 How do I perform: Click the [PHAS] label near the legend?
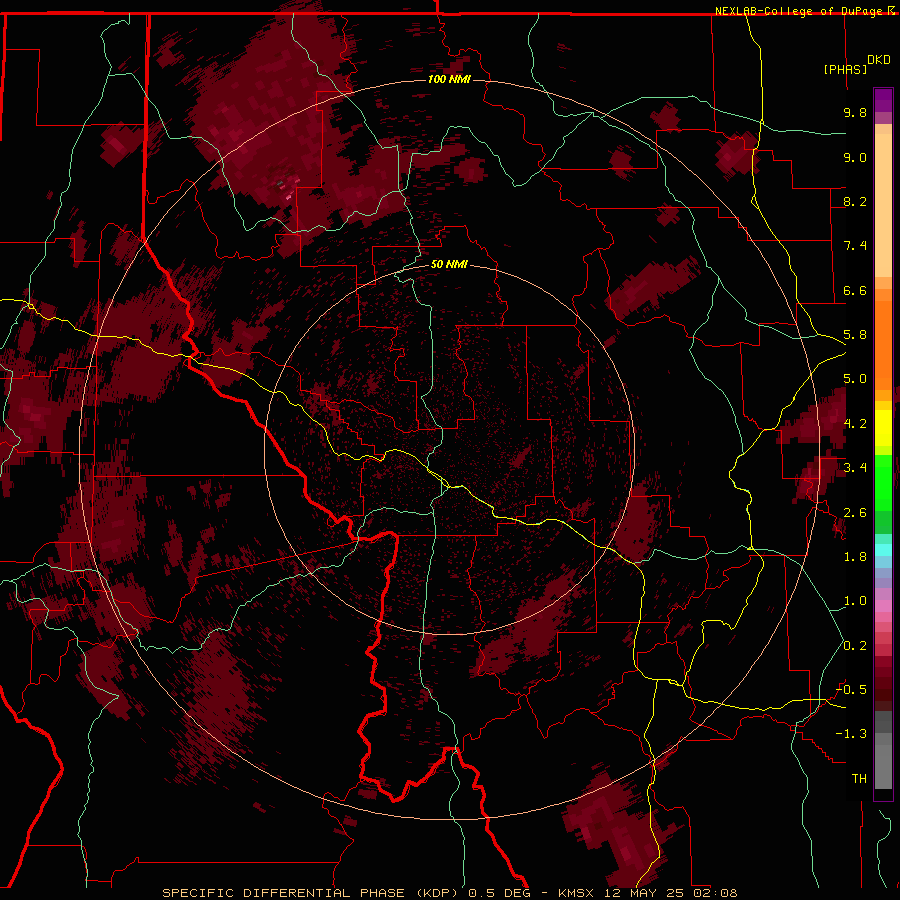pyautogui.click(x=845, y=69)
